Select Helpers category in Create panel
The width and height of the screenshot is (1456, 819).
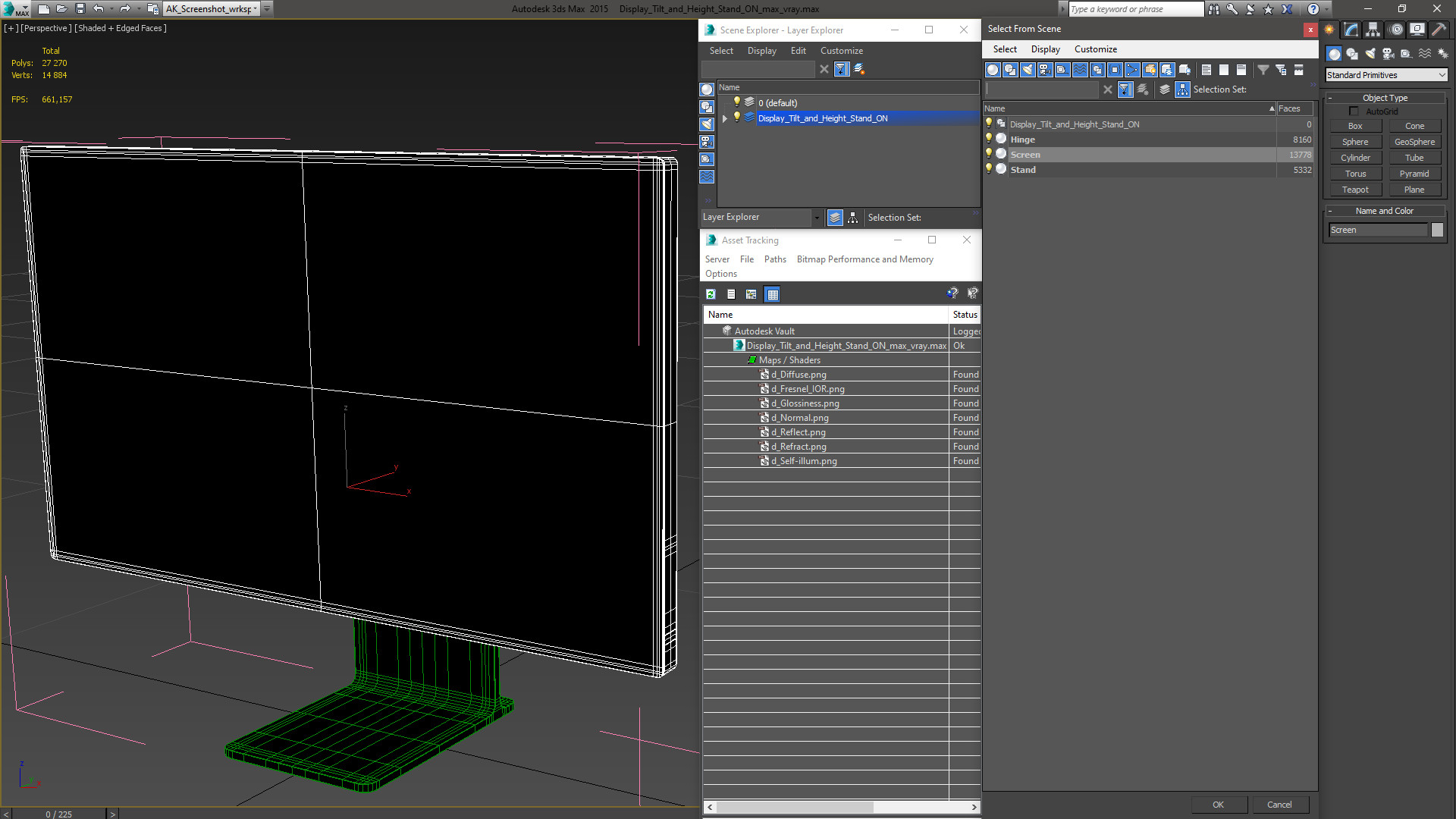coord(1406,54)
